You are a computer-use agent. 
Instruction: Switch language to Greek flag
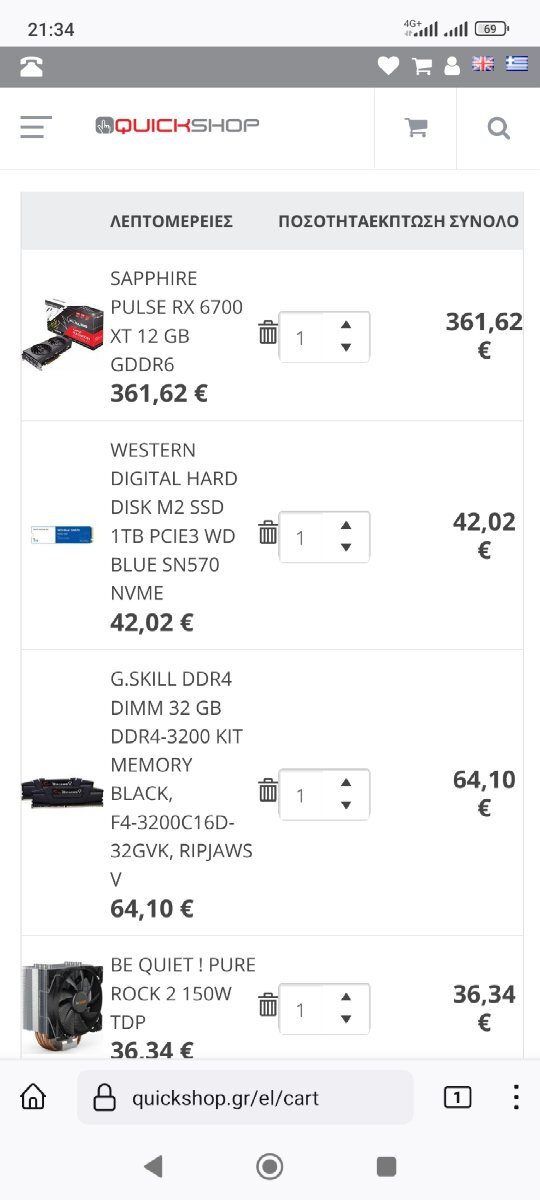[517, 64]
